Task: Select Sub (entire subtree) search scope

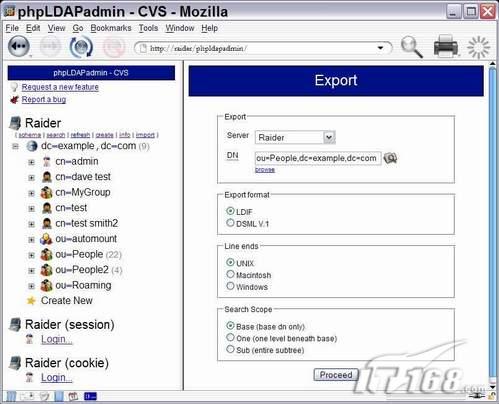Action: point(230,349)
